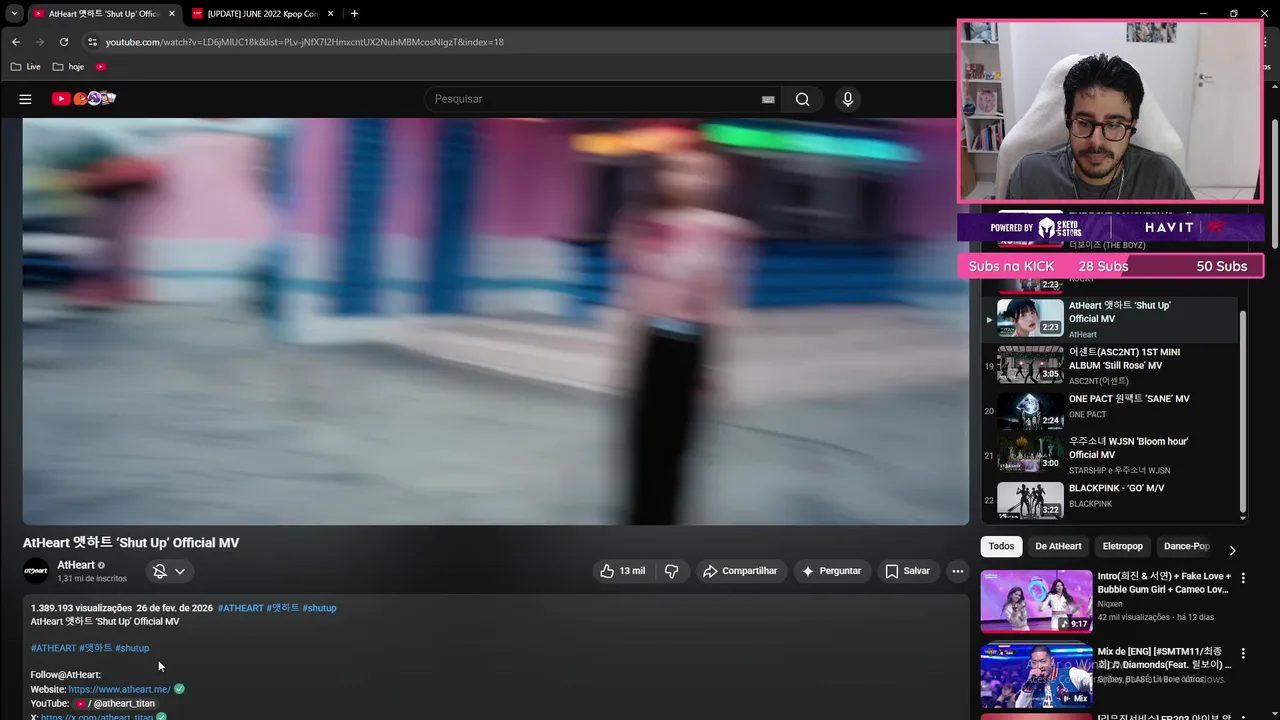
Task: Close the AtHeart Shut Up browser tab
Action: 172,13
